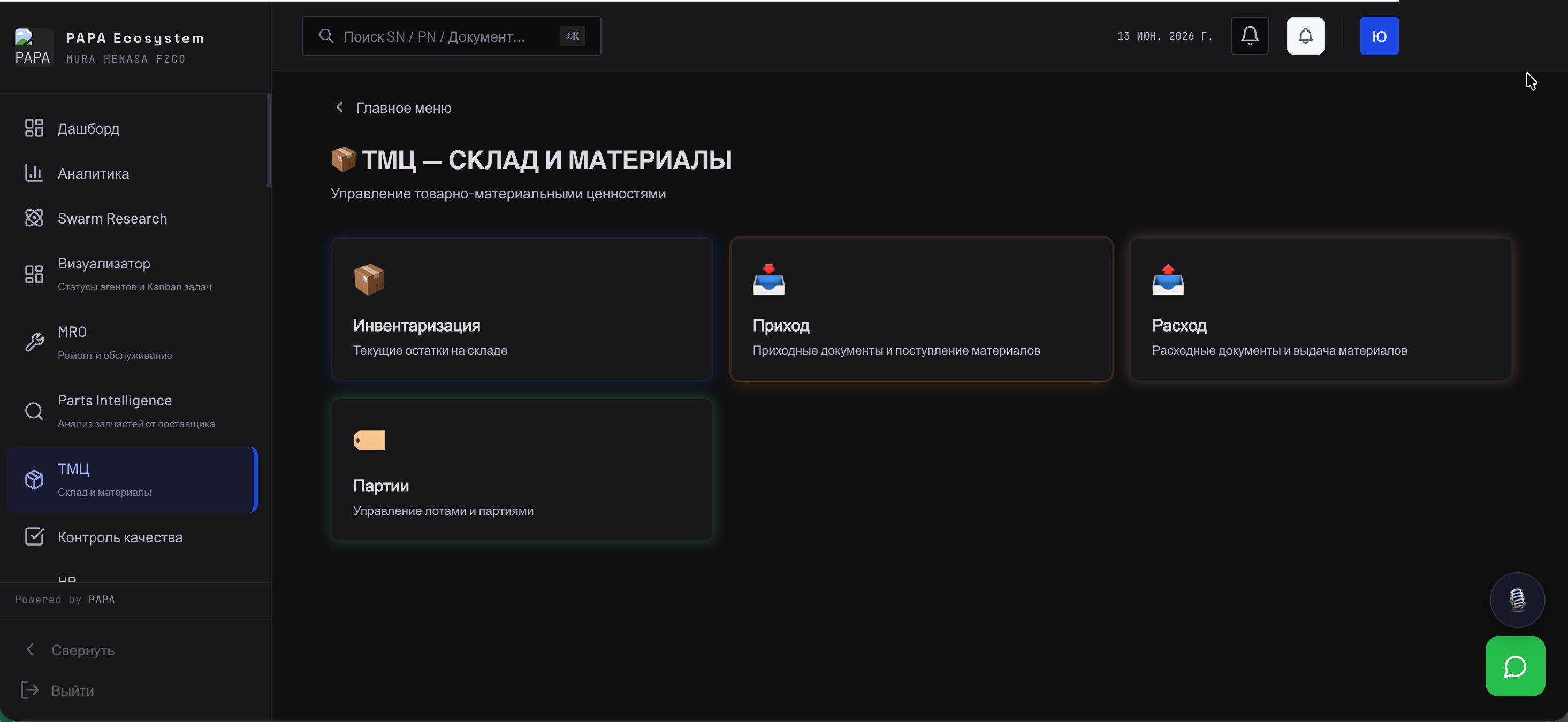The width and height of the screenshot is (1568, 722).
Task: Click text Управление товарно-материальными ценностями
Action: click(498, 194)
